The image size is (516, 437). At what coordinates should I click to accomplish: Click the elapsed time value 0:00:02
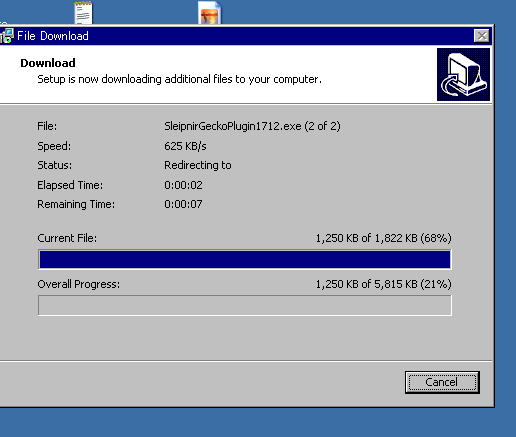[183, 185]
